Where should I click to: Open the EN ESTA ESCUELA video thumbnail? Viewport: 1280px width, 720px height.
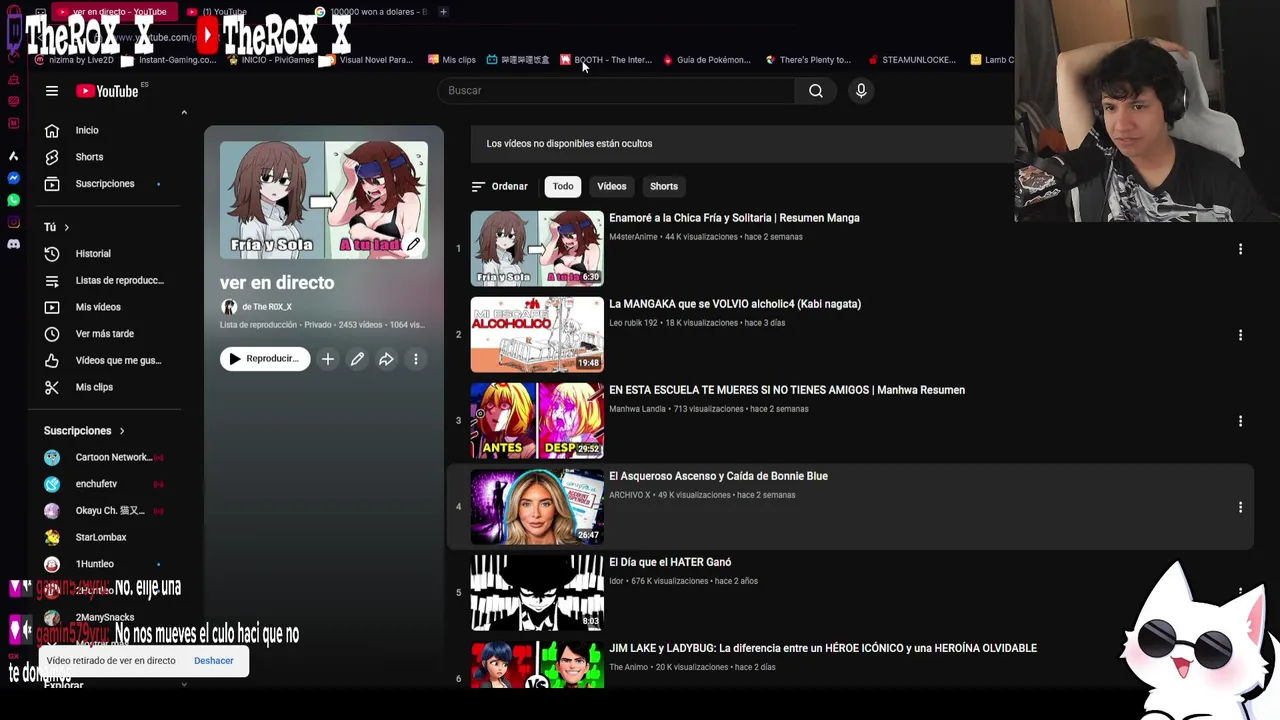pos(537,420)
